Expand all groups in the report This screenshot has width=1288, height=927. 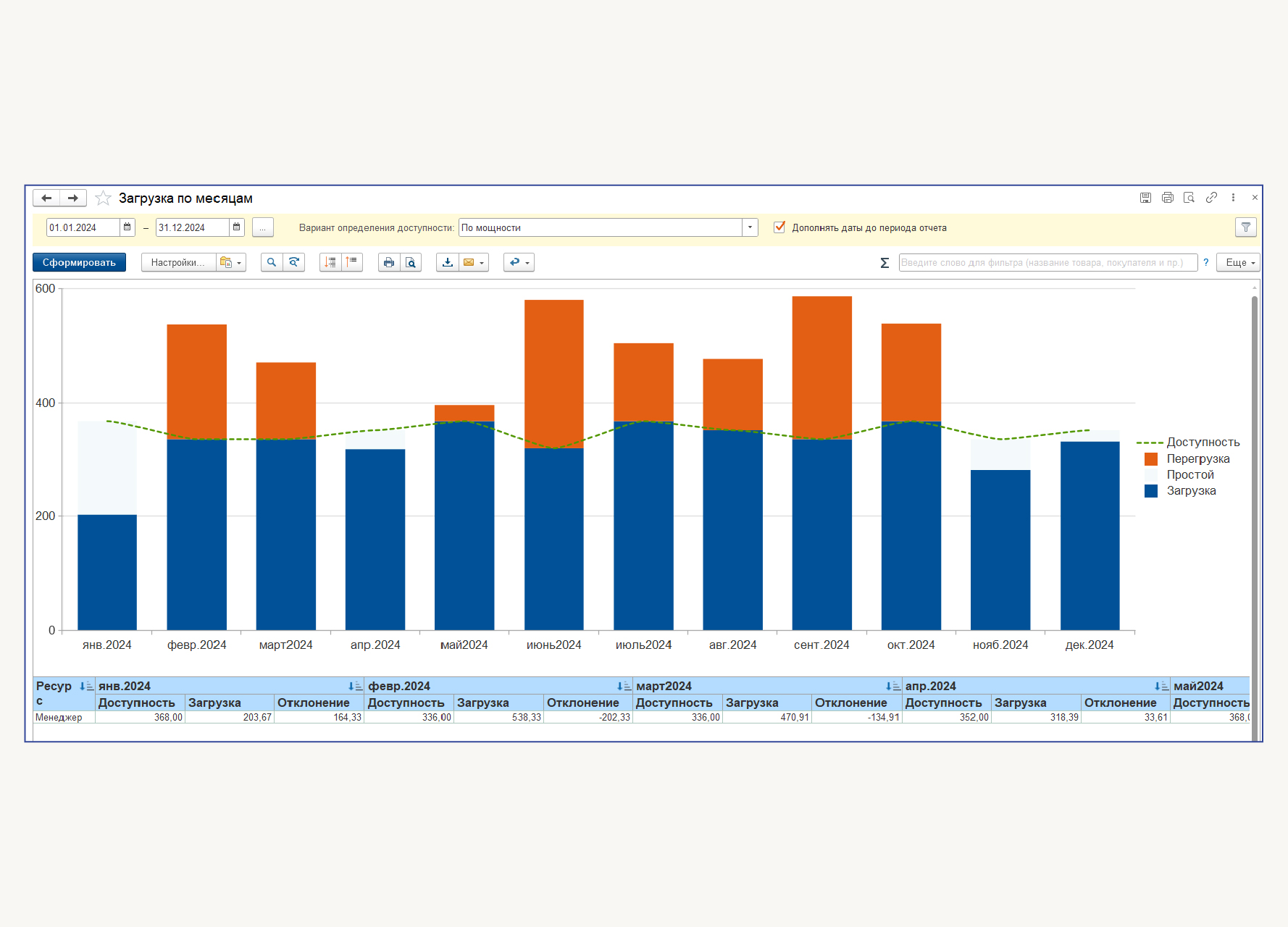pos(330,262)
